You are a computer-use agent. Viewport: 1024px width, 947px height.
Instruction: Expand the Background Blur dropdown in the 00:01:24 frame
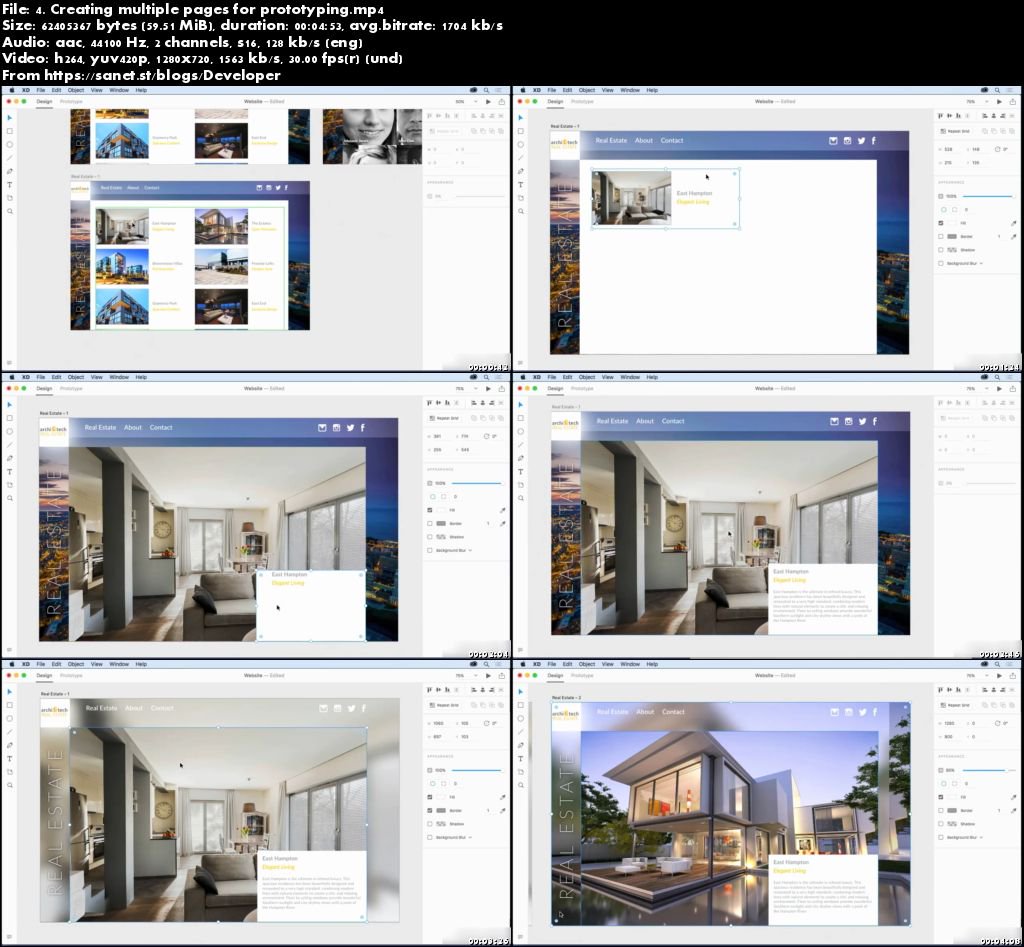click(982, 263)
